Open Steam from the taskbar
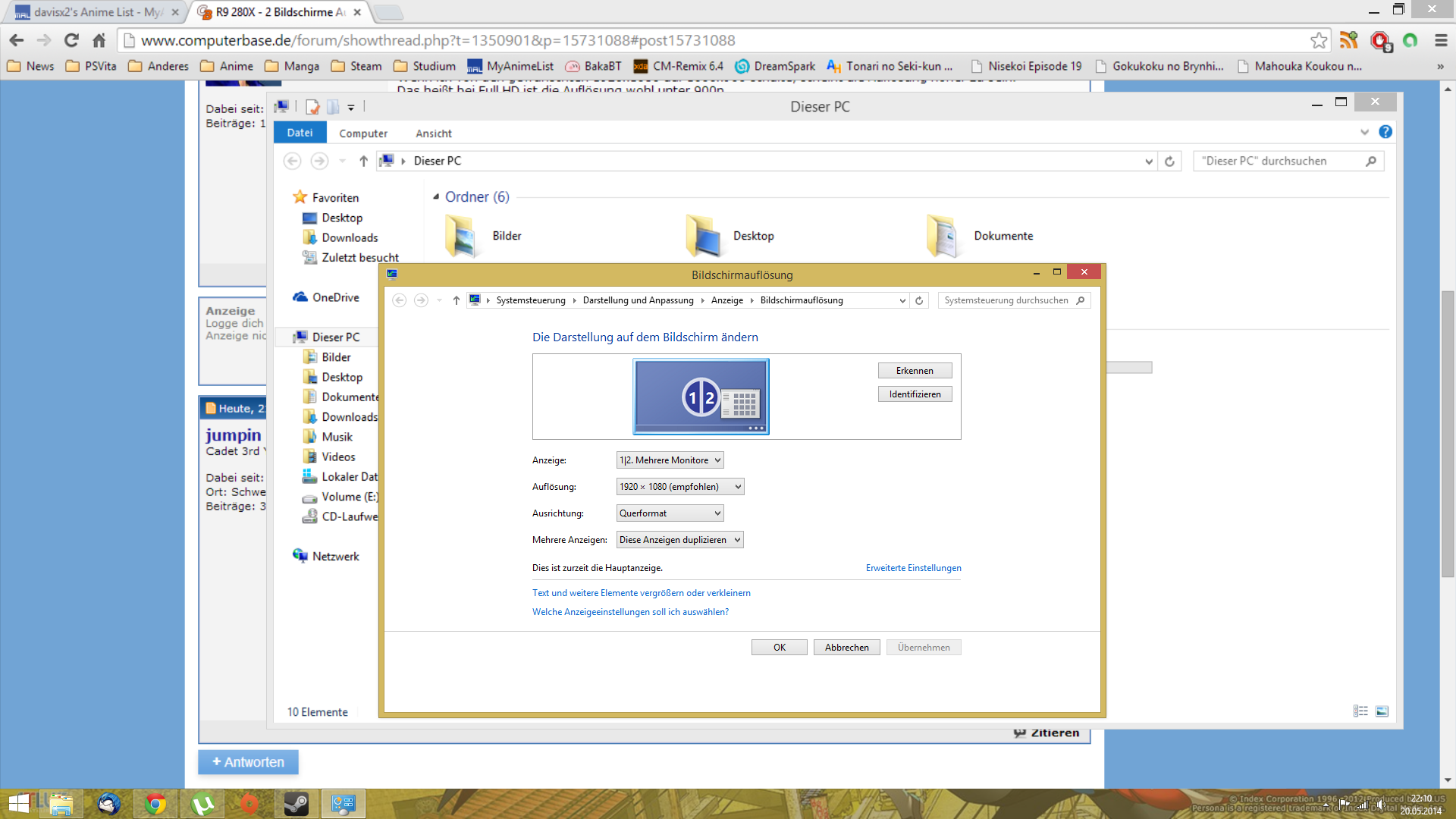Image resolution: width=1456 pixels, height=819 pixels. [296, 804]
